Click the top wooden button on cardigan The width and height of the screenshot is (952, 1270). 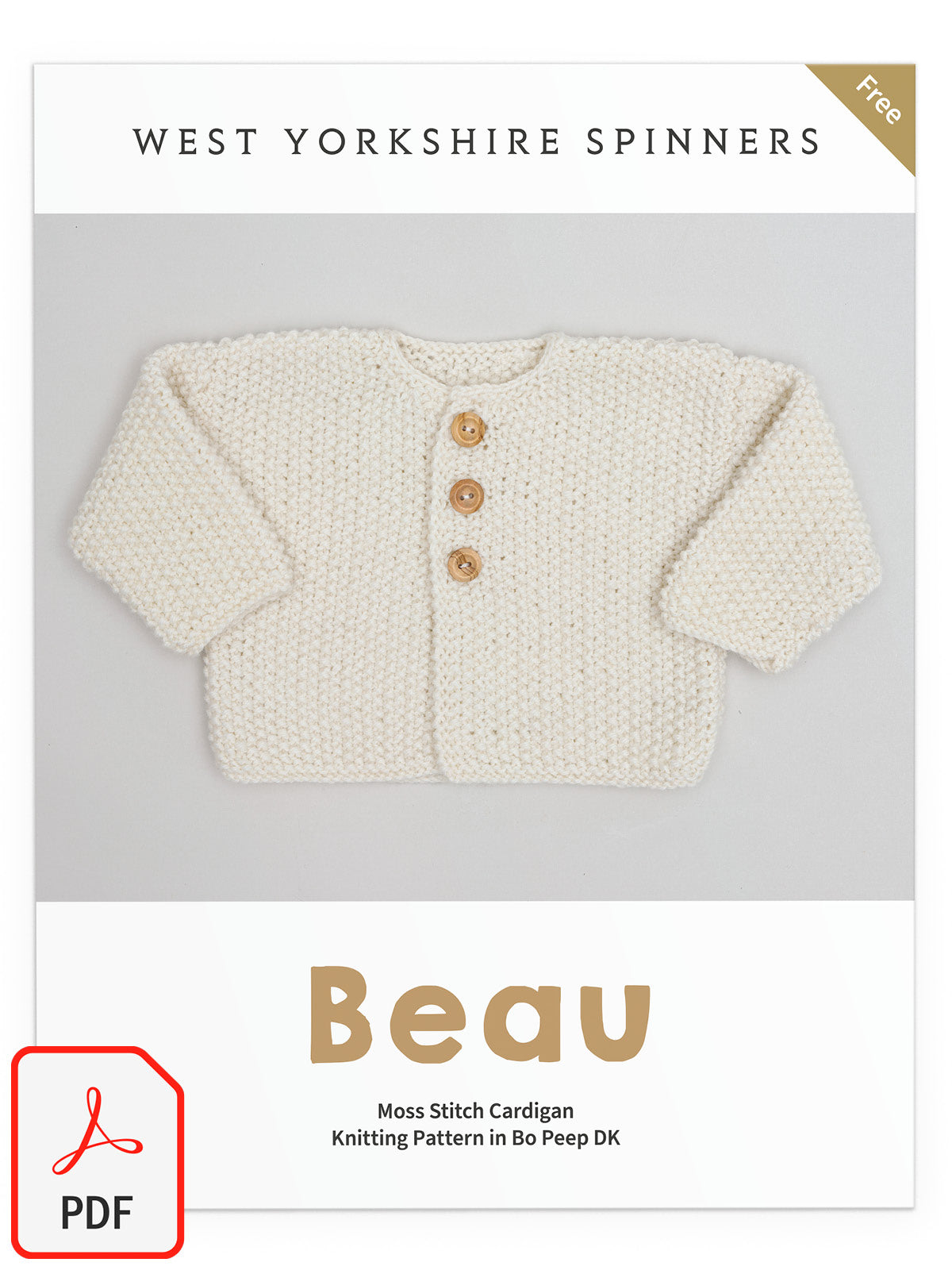pos(468,429)
